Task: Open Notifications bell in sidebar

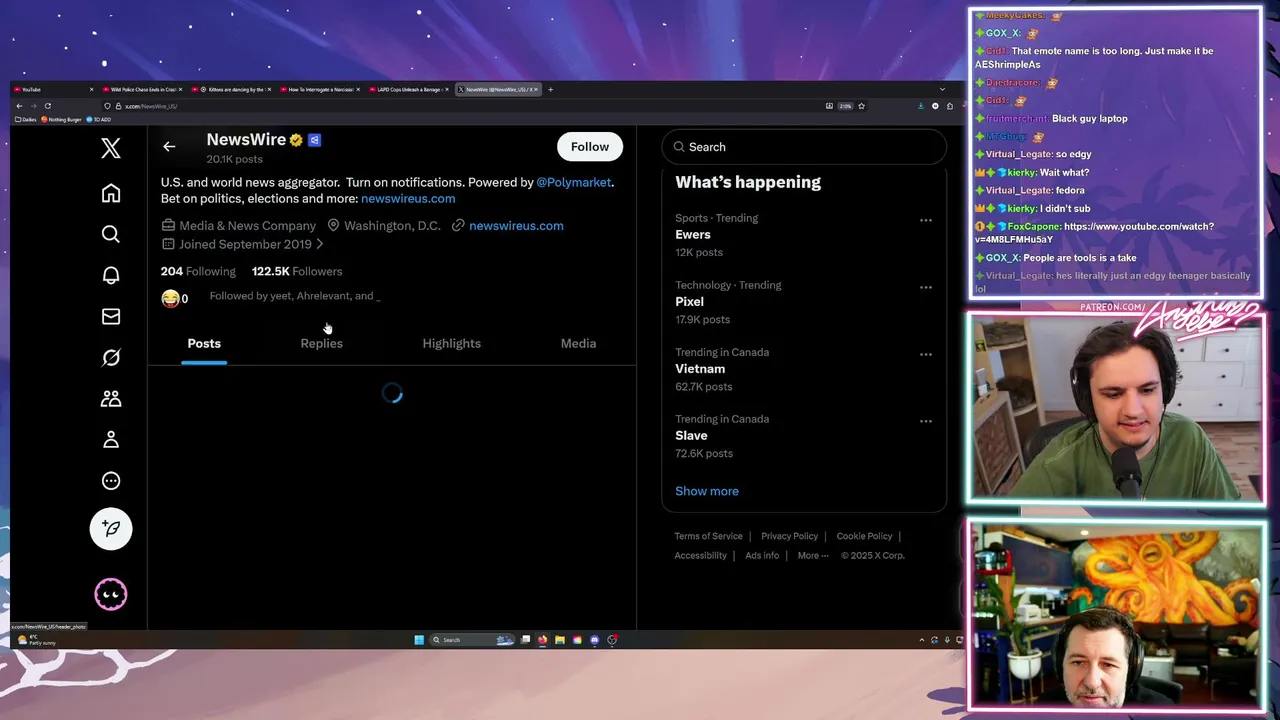Action: coord(111,275)
